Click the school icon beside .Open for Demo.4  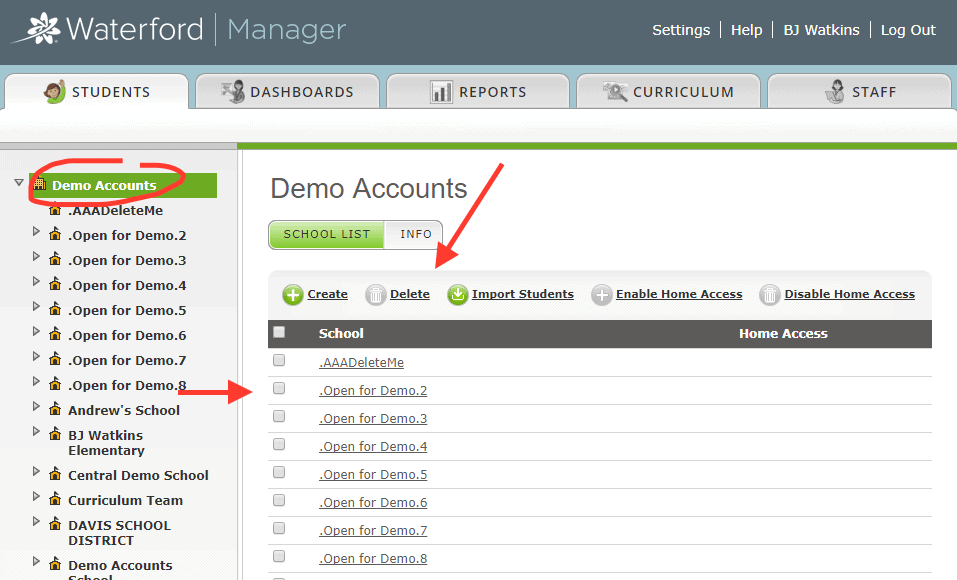pyautogui.click(x=55, y=284)
